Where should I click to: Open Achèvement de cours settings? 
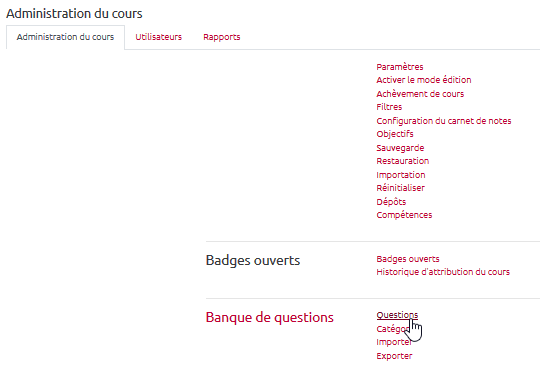[x=420, y=94]
